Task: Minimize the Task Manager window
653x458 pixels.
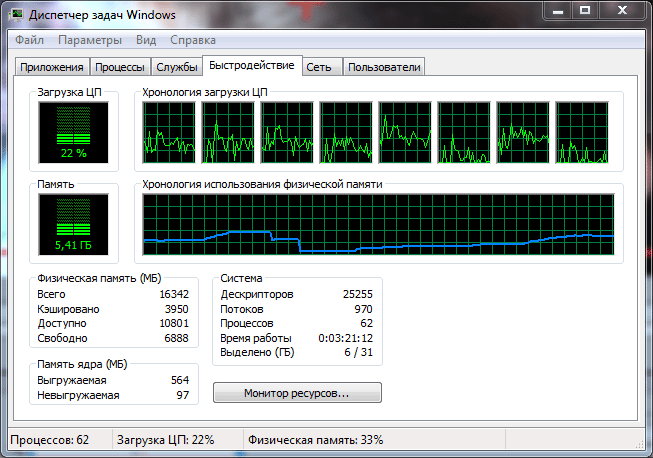Action: pyautogui.click(x=558, y=10)
